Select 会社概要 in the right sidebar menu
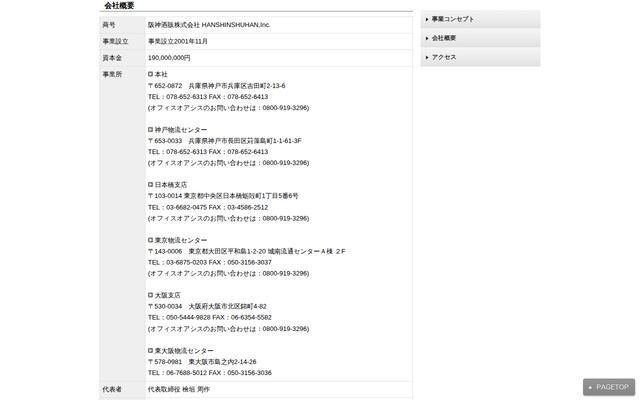 [x=480, y=38]
